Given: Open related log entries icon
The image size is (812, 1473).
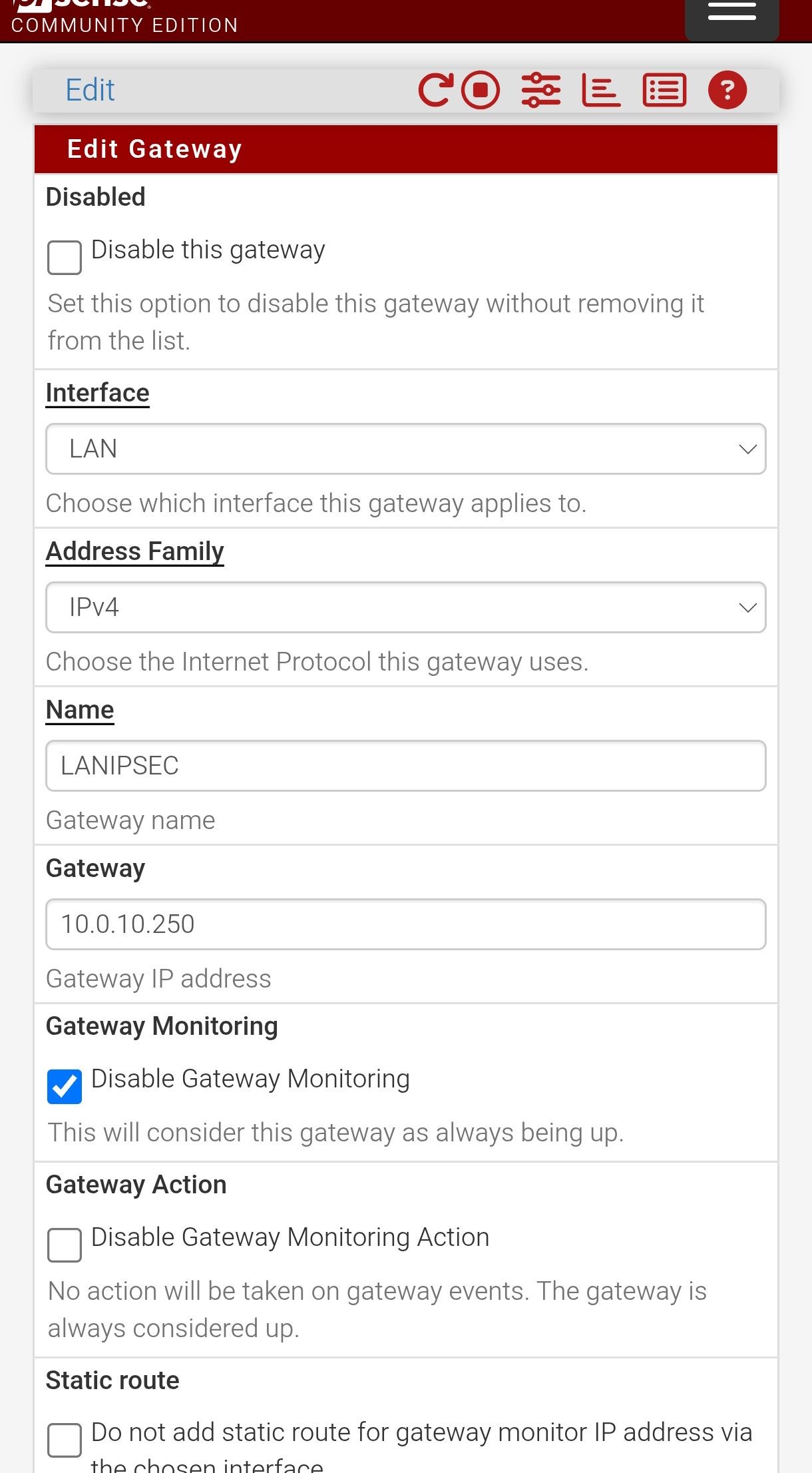Looking at the screenshot, I should [x=664, y=90].
